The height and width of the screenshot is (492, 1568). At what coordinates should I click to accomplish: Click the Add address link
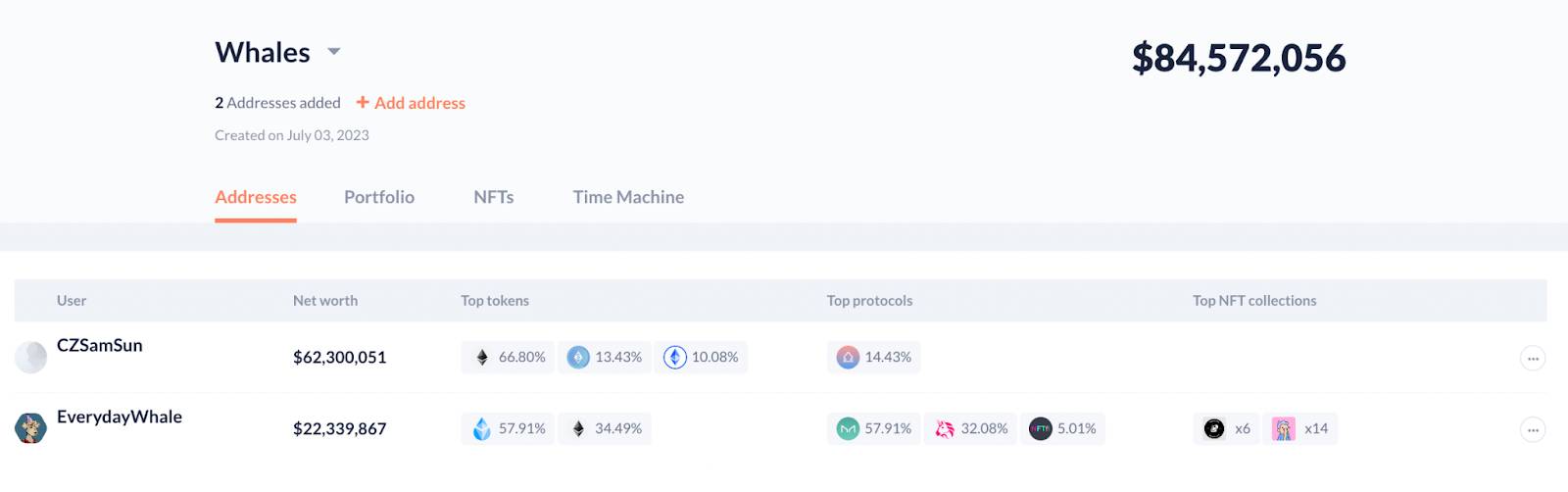point(411,103)
